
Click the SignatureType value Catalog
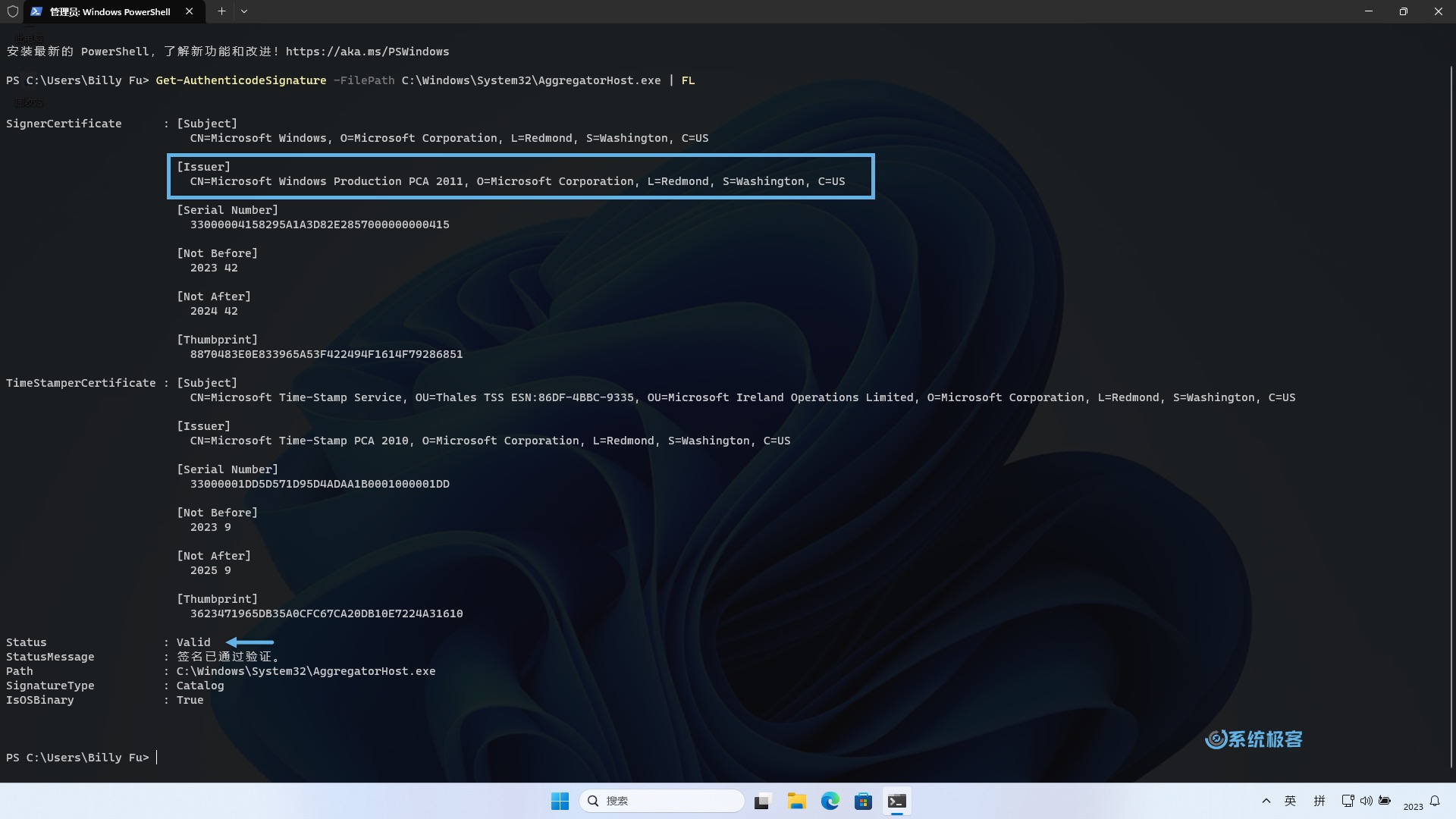coord(200,686)
